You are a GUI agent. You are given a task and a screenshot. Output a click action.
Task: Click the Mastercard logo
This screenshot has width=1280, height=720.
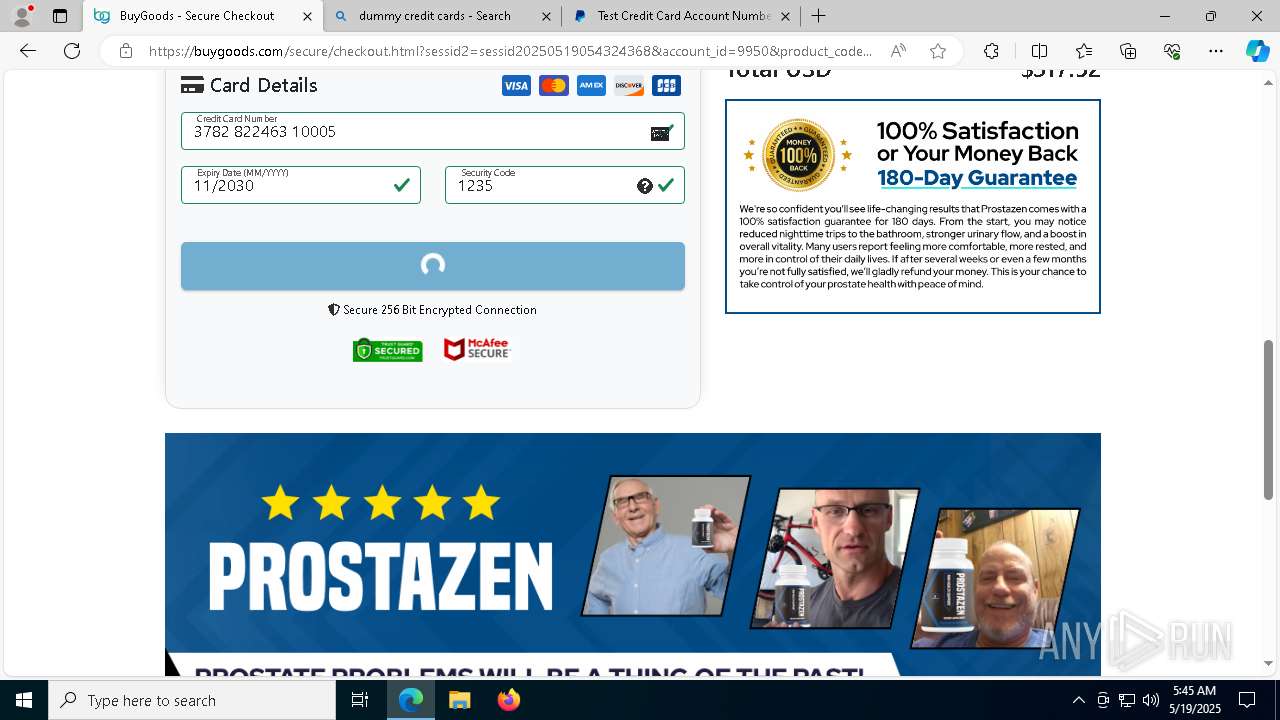554,86
